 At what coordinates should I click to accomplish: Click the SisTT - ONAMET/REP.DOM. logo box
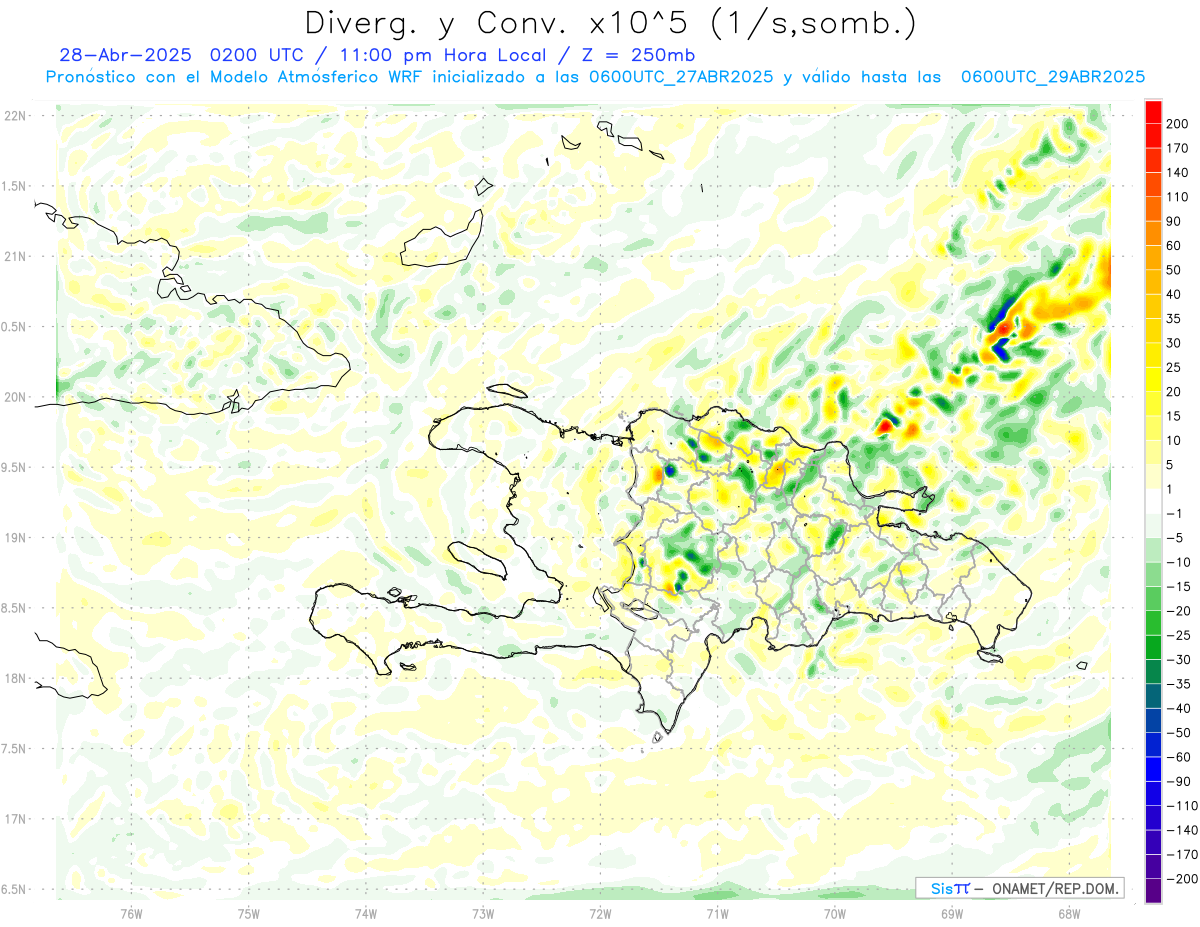pos(1019,888)
